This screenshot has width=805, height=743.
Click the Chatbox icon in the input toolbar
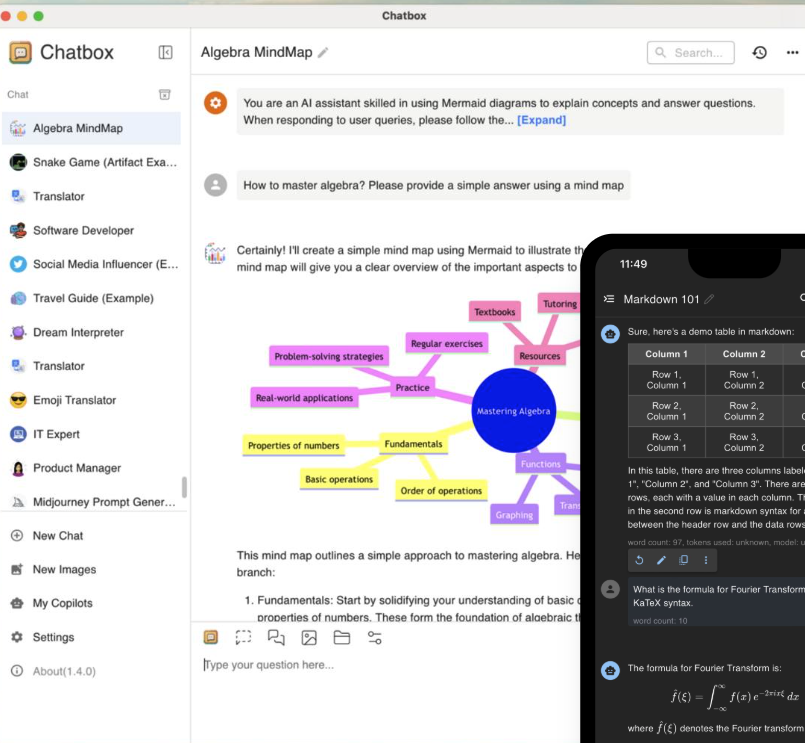coord(210,637)
